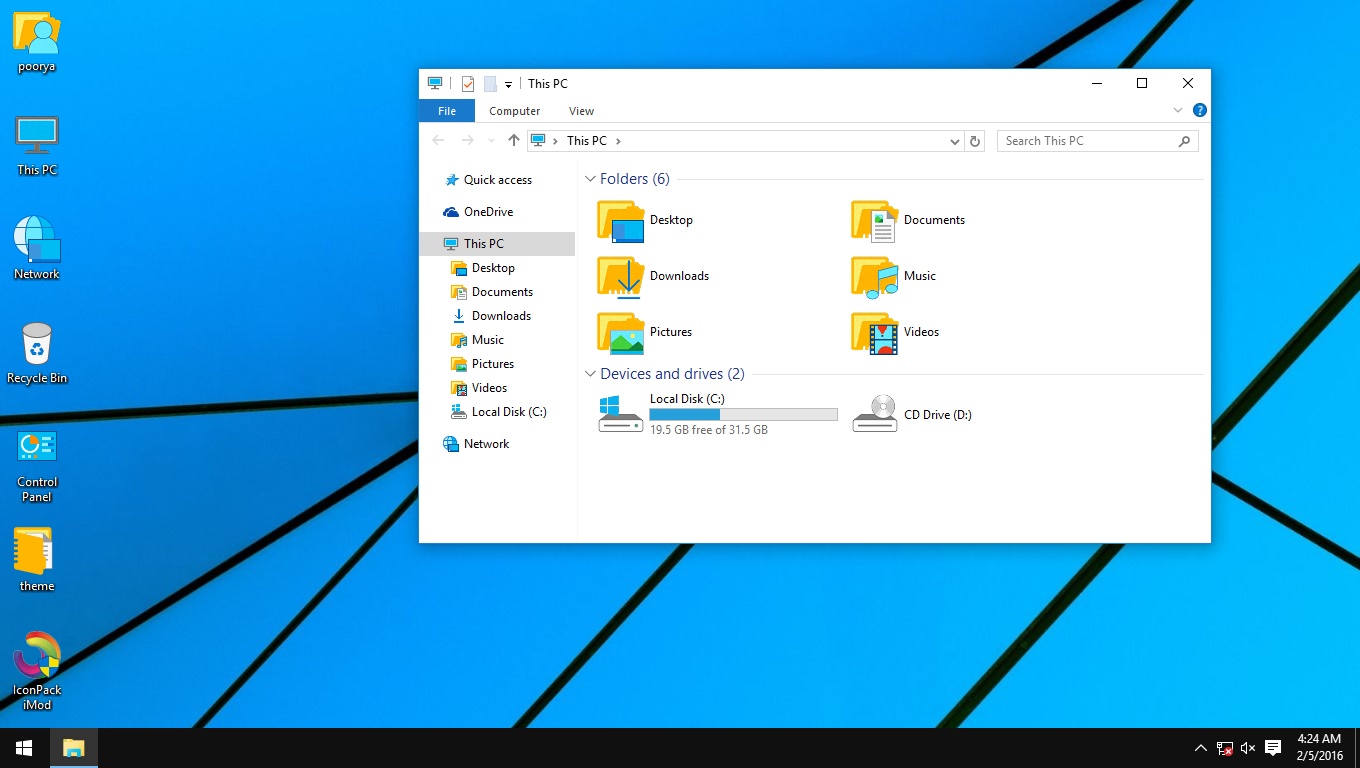Switch to the View tab
Screen dimensions: 1360x768
coord(581,110)
